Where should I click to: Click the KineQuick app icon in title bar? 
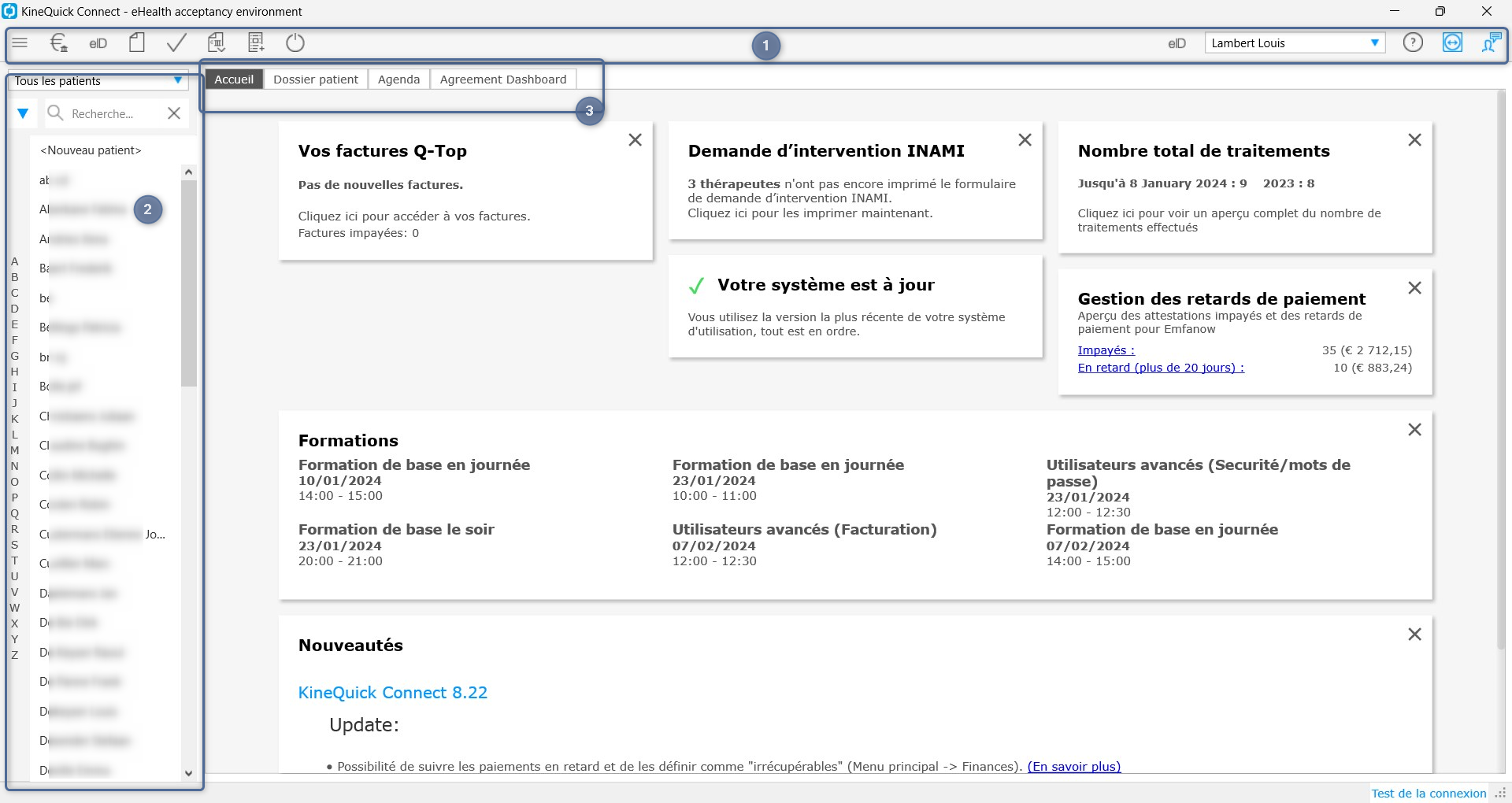(x=9, y=11)
